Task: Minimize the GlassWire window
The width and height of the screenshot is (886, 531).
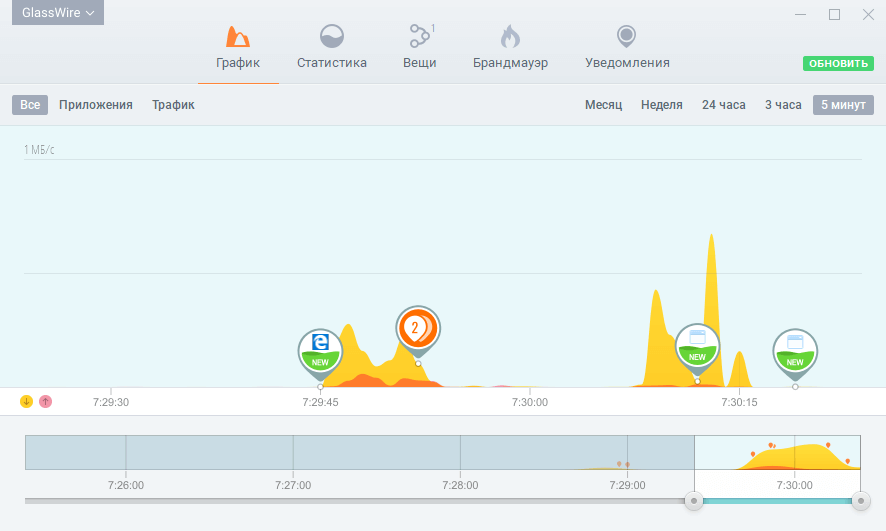Action: coord(801,15)
